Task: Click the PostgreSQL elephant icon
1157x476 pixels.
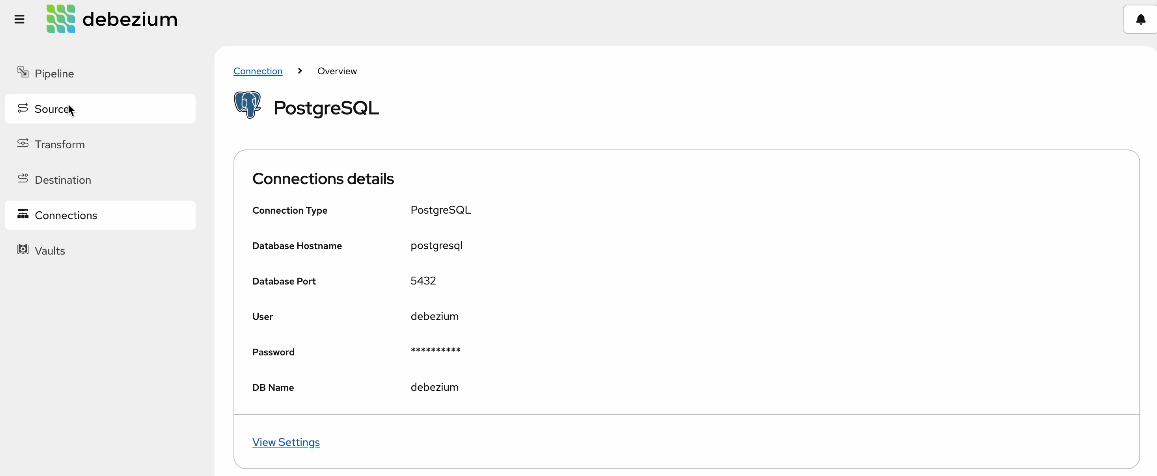Action: point(247,106)
